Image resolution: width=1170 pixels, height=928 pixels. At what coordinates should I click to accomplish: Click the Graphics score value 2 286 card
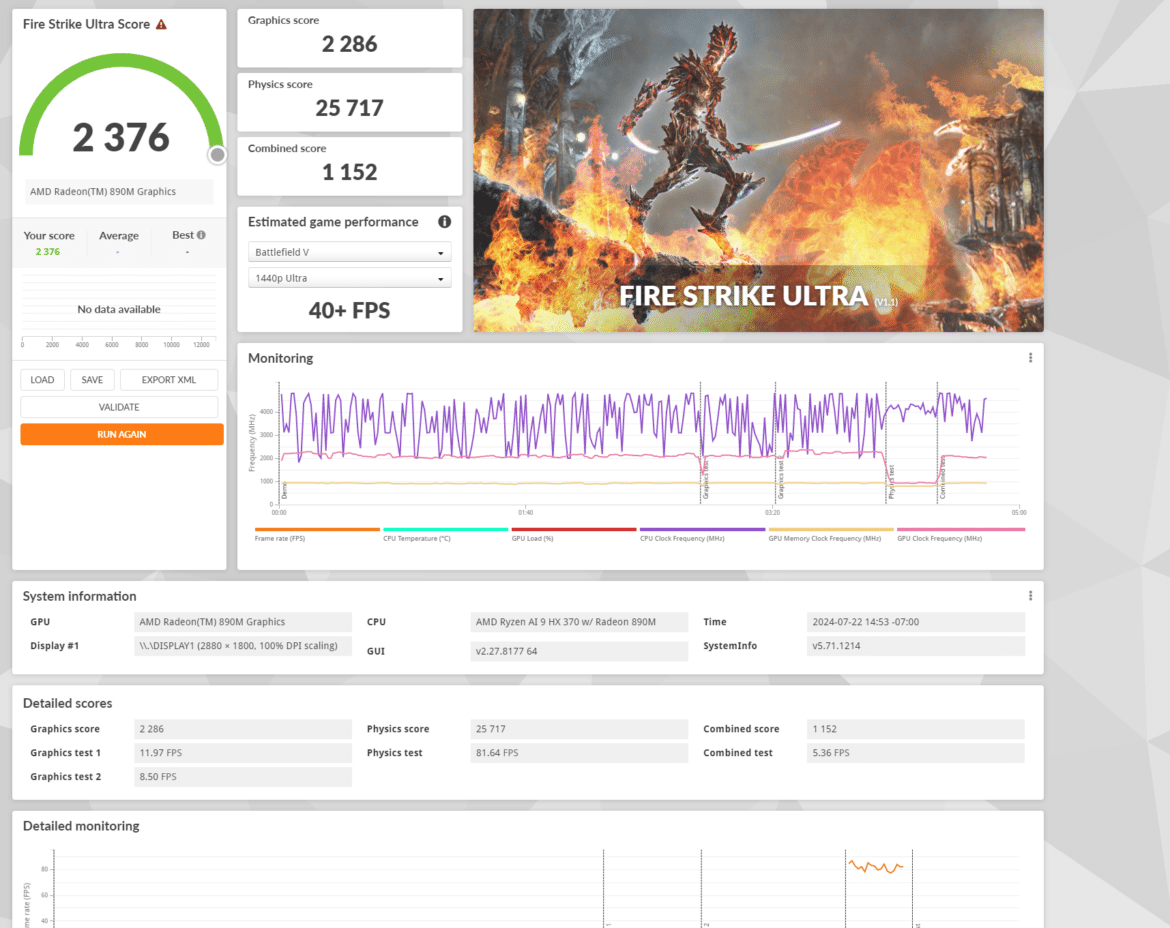(349, 38)
